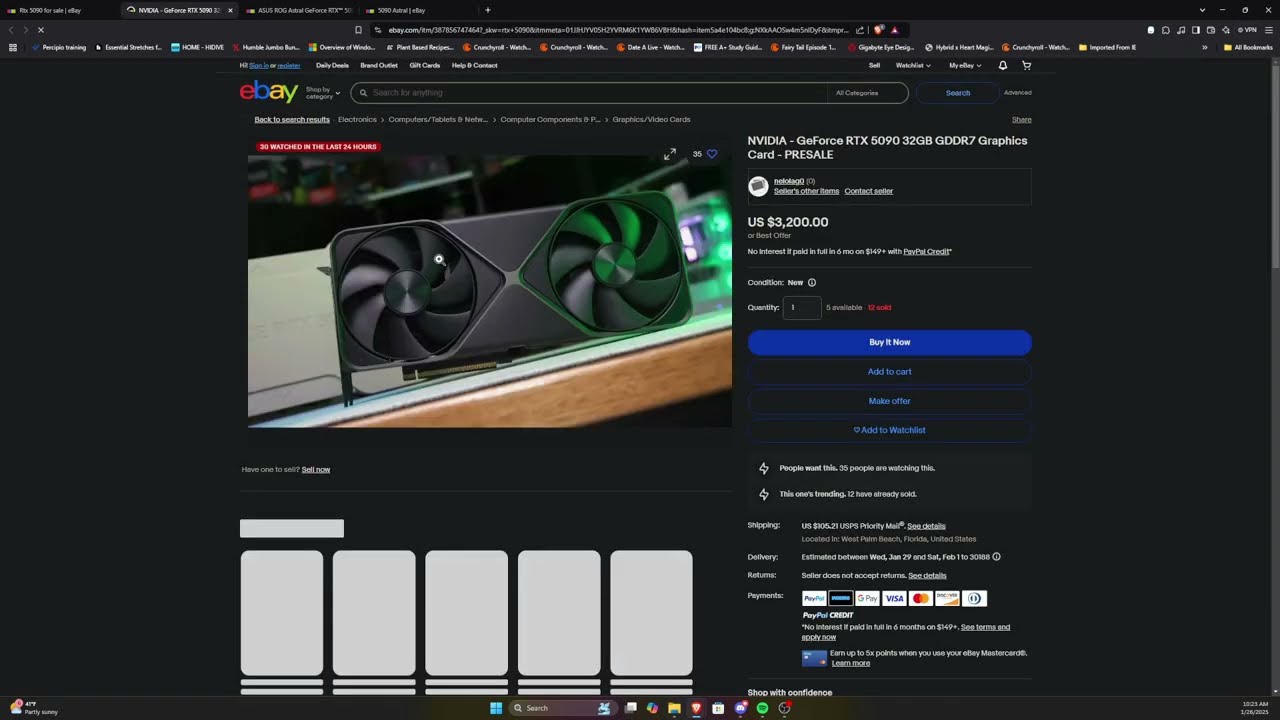The image size is (1280, 720).
Task: Click the eBay logo
Action: [x=269, y=92]
